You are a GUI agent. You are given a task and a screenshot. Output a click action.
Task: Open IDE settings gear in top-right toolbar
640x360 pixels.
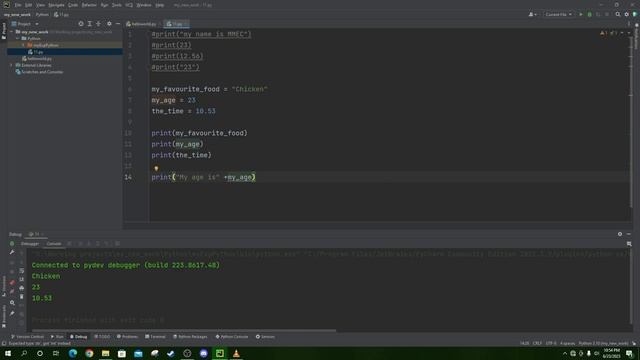627,14
